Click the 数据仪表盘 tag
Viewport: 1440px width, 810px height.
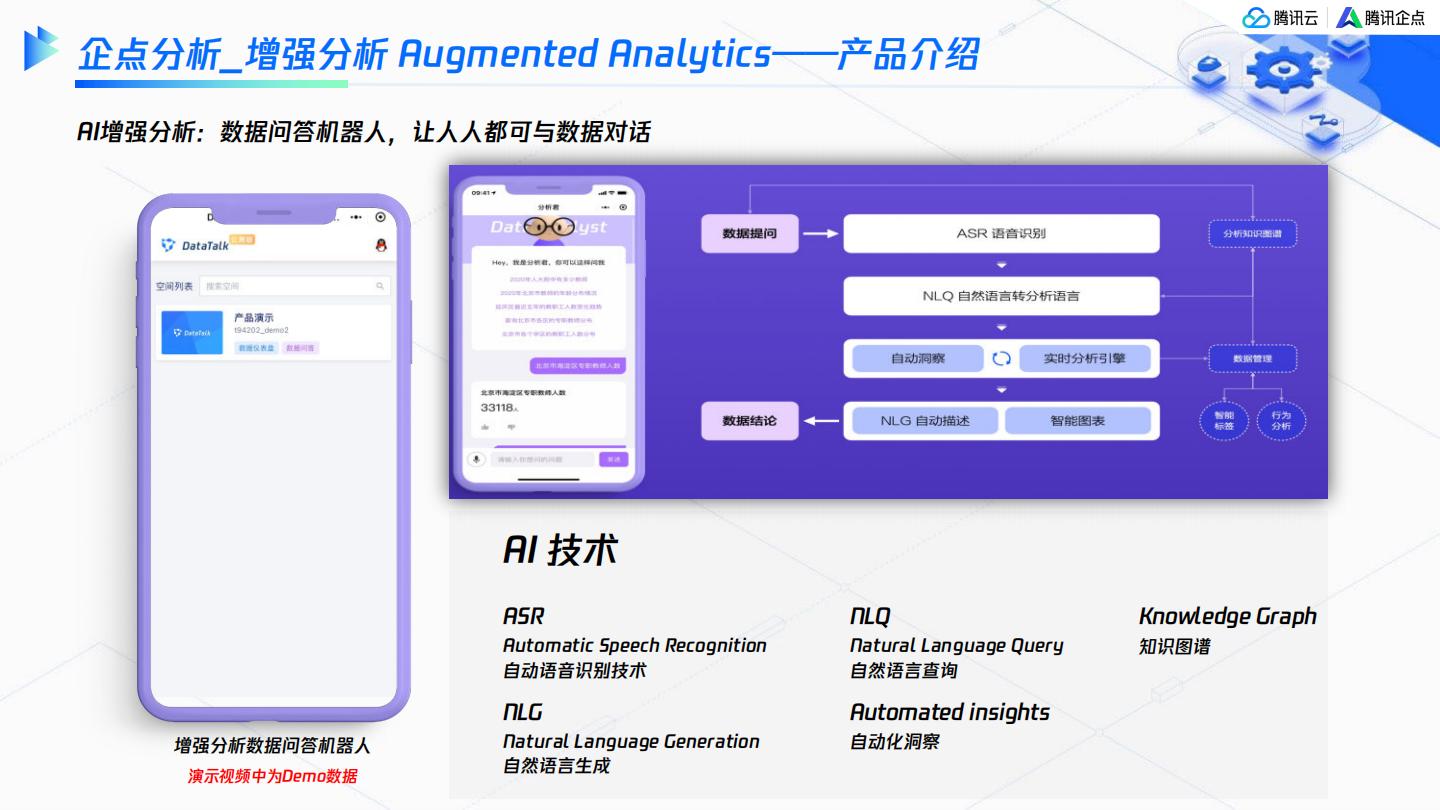tap(256, 348)
